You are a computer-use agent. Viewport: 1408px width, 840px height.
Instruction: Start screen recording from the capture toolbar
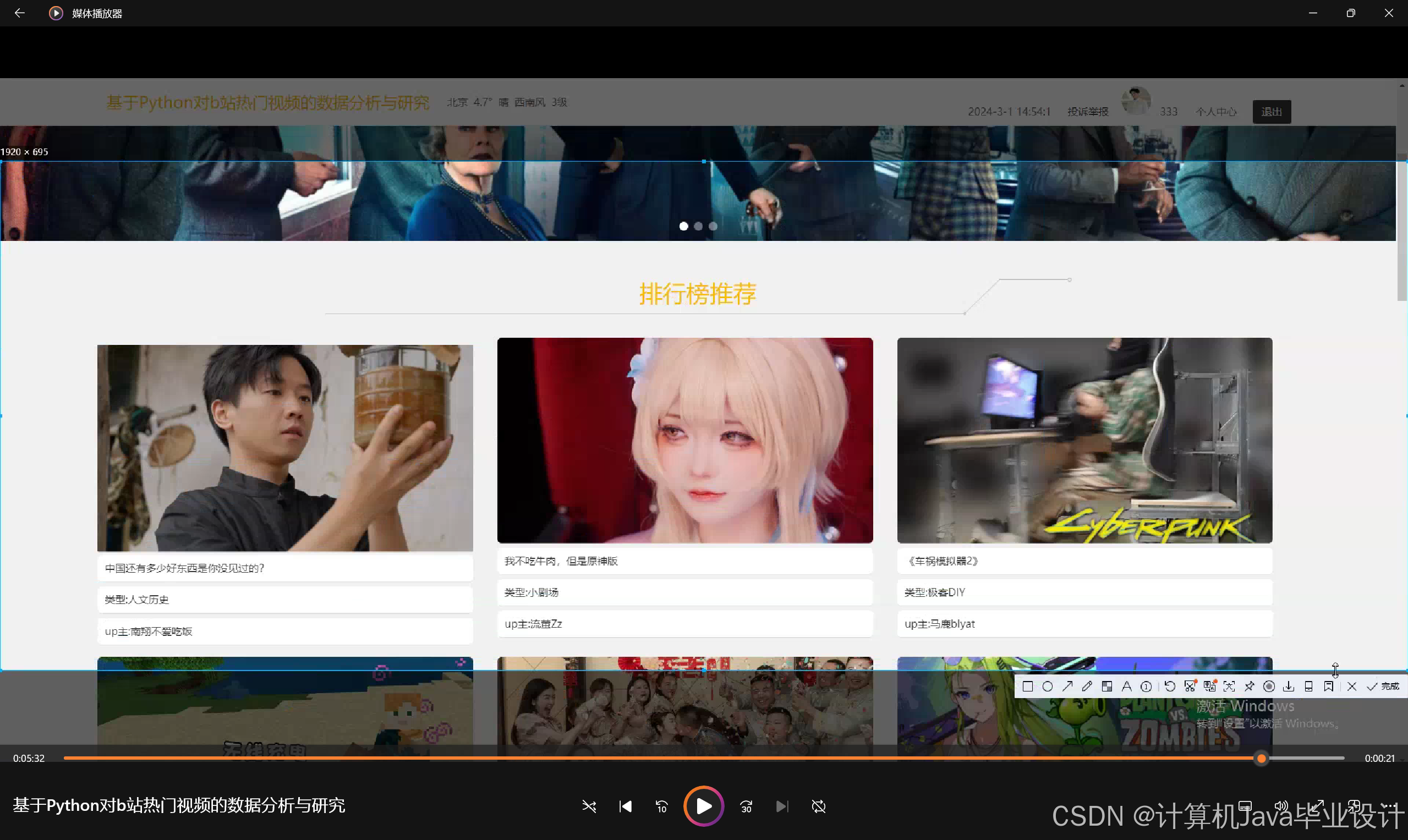pyautogui.click(x=1269, y=687)
